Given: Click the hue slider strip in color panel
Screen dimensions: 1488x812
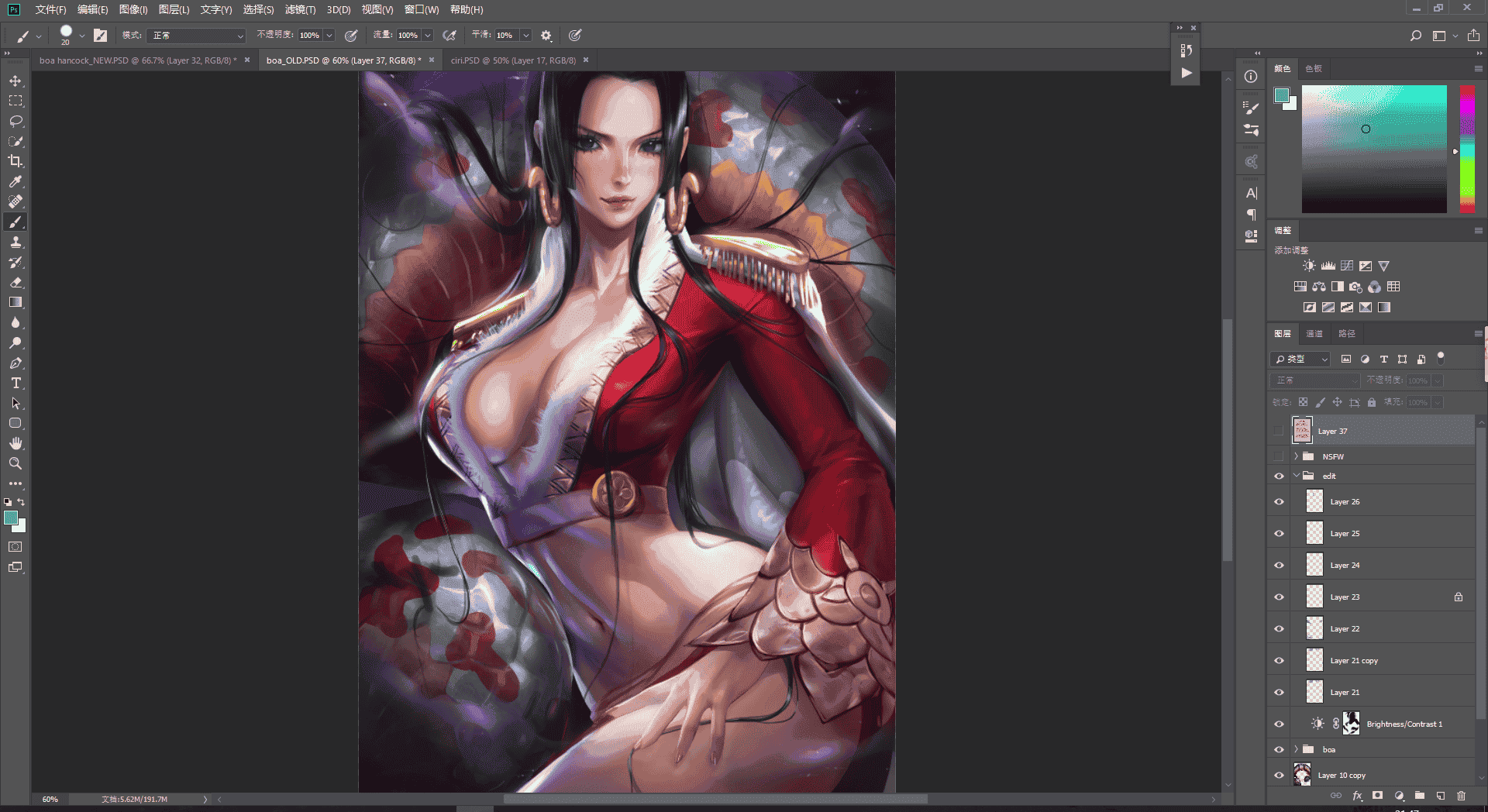Looking at the screenshot, I should coord(1467,149).
